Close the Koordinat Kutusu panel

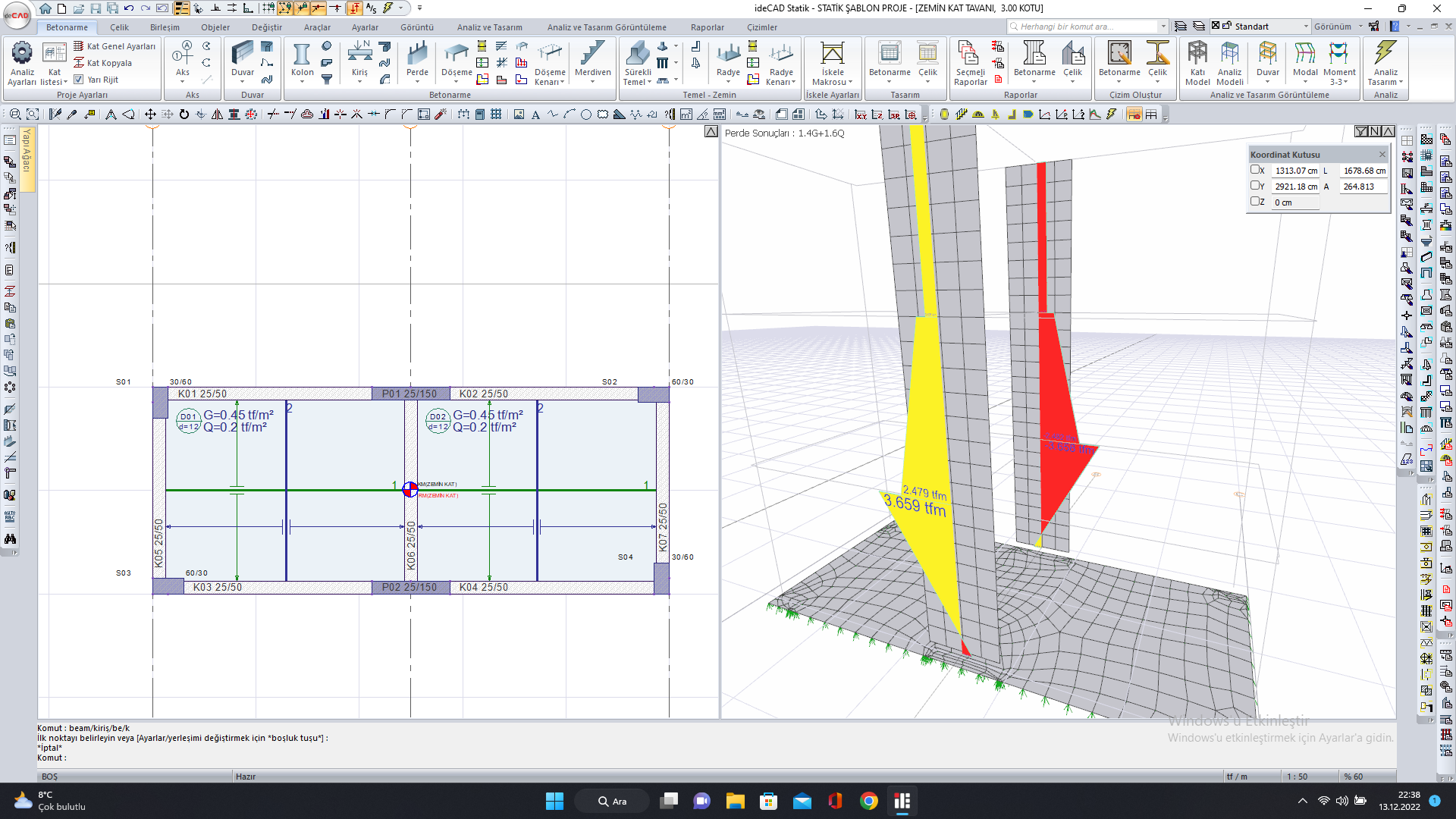(1382, 154)
